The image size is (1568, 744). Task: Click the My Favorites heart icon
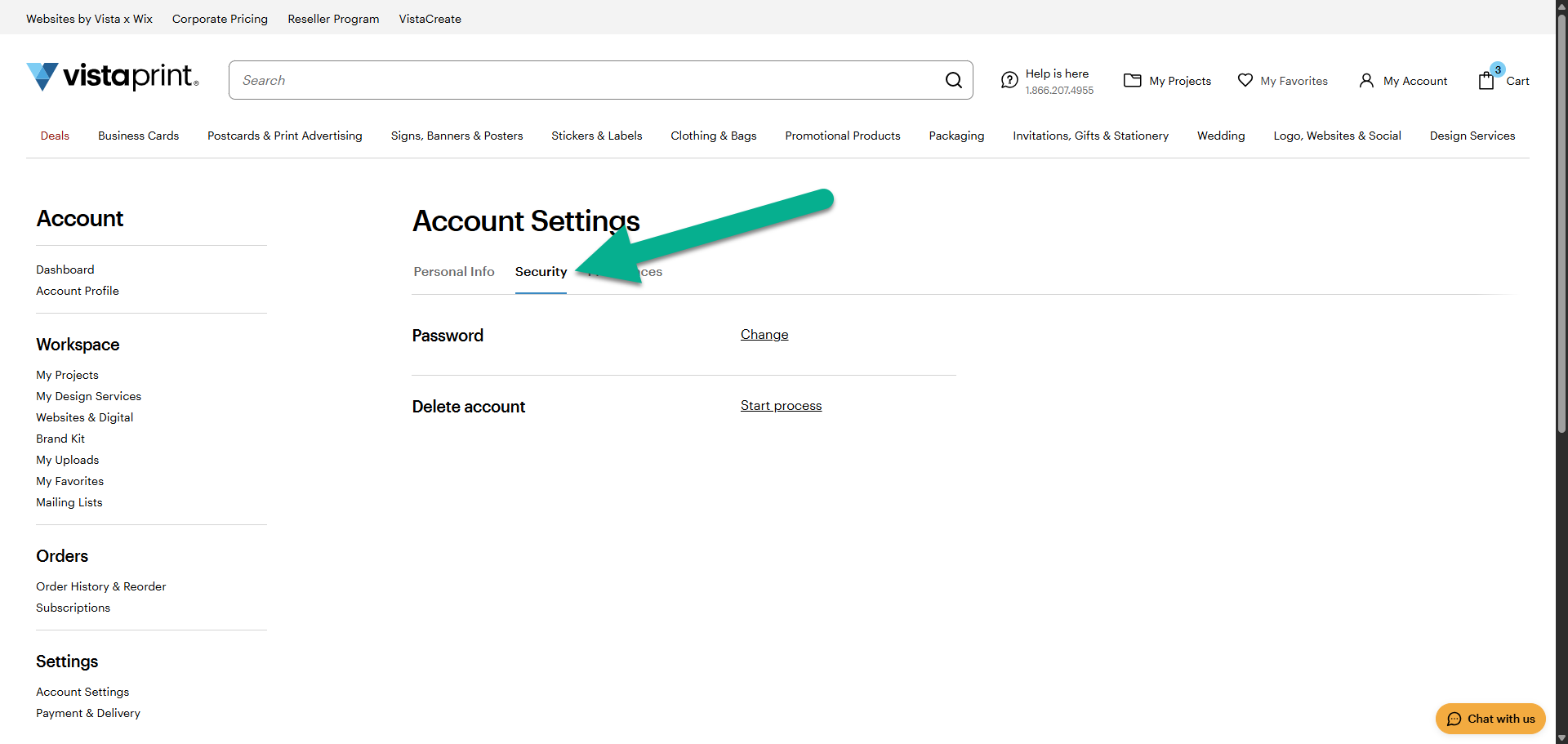click(x=1245, y=80)
